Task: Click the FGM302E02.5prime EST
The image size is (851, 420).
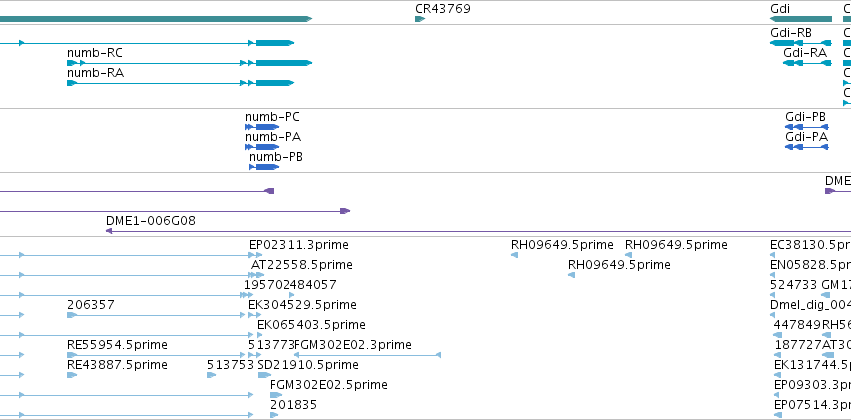Action: (276, 395)
